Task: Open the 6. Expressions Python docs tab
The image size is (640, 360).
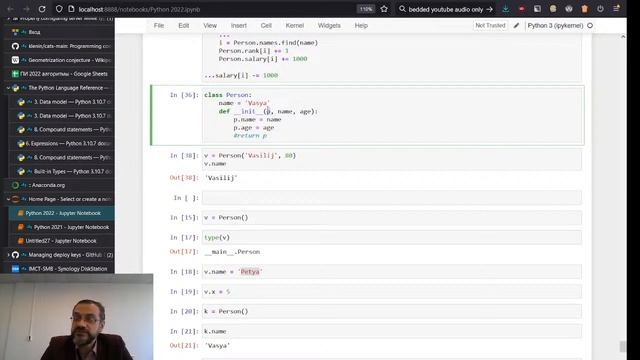Action: (64, 144)
